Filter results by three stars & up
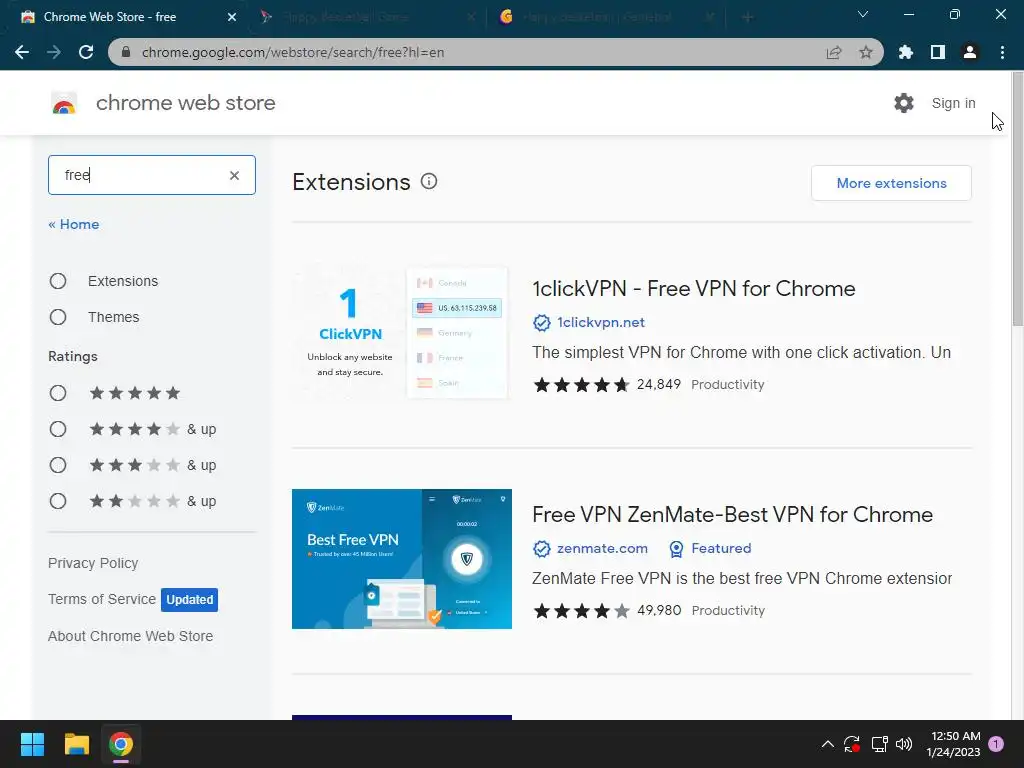Screen dimensions: 1024x768 [58, 465]
